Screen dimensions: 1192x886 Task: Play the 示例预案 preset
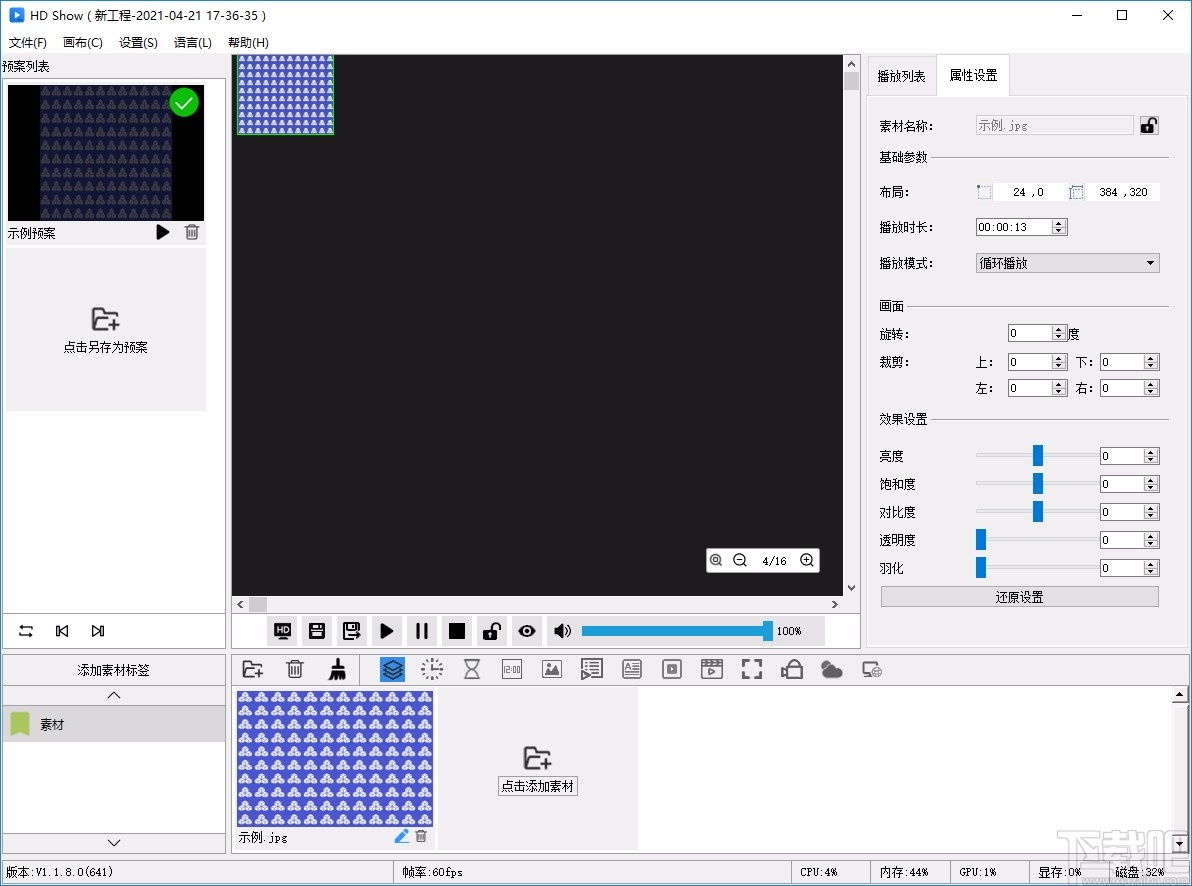163,232
